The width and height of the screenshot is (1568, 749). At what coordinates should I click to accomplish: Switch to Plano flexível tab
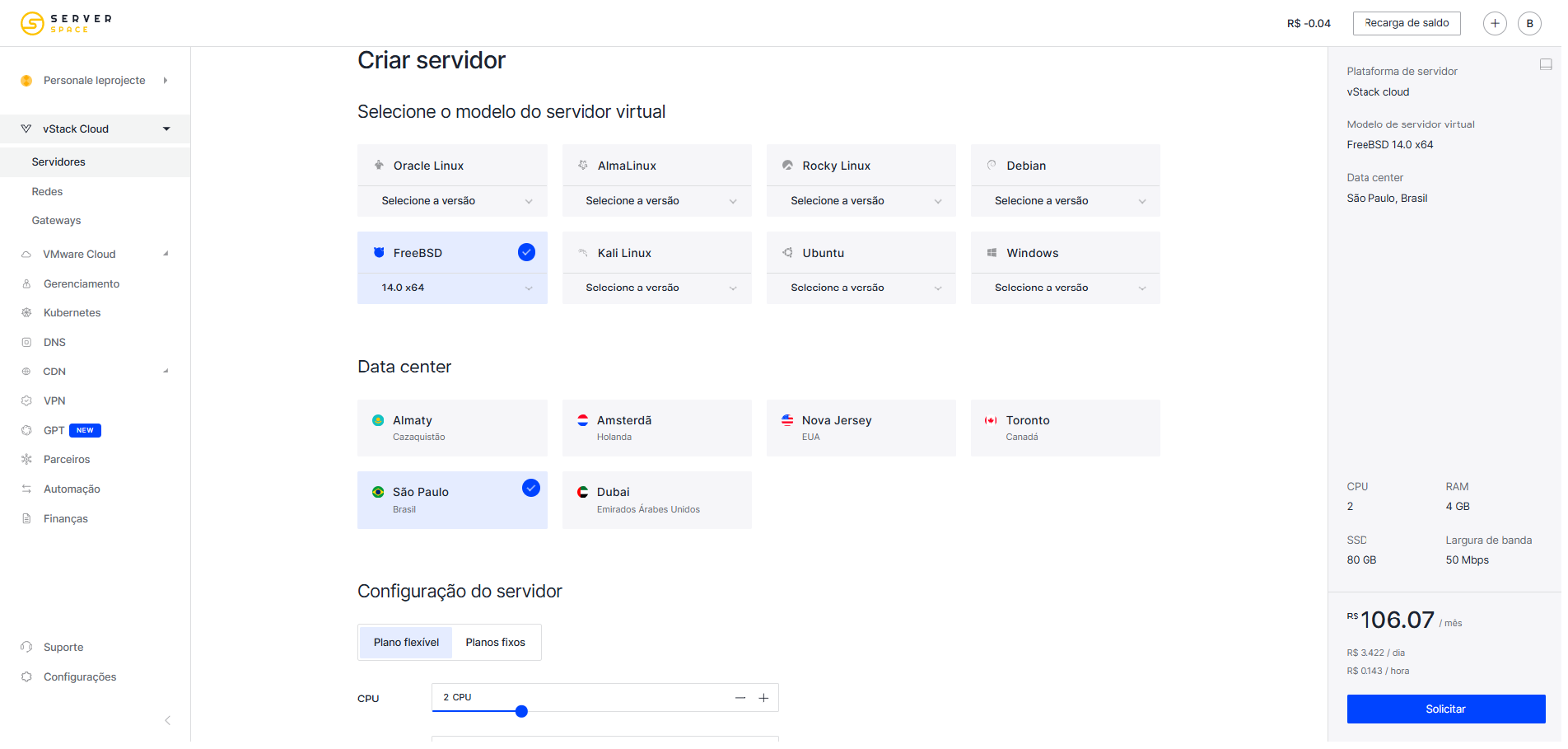(406, 642)
